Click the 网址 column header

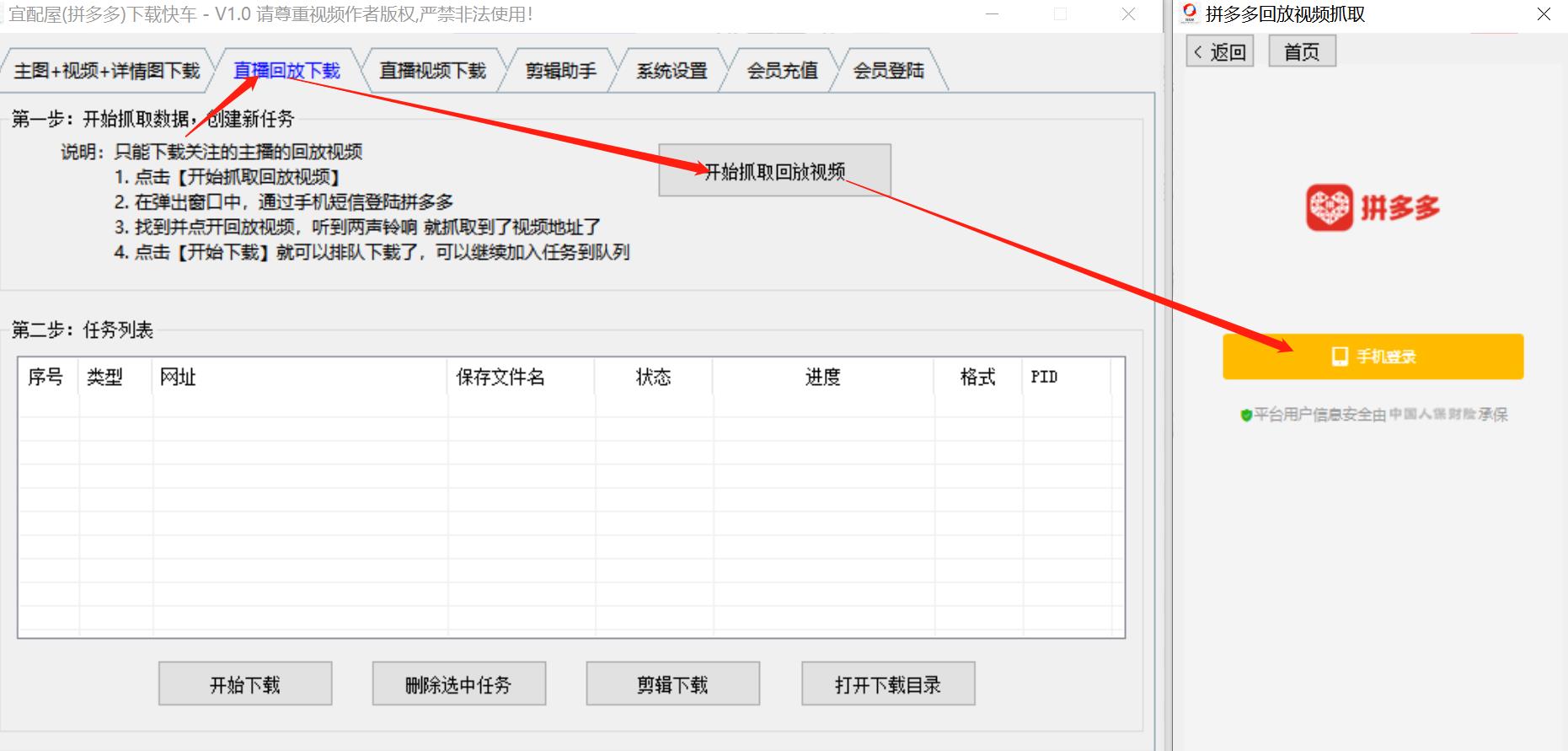300,377
